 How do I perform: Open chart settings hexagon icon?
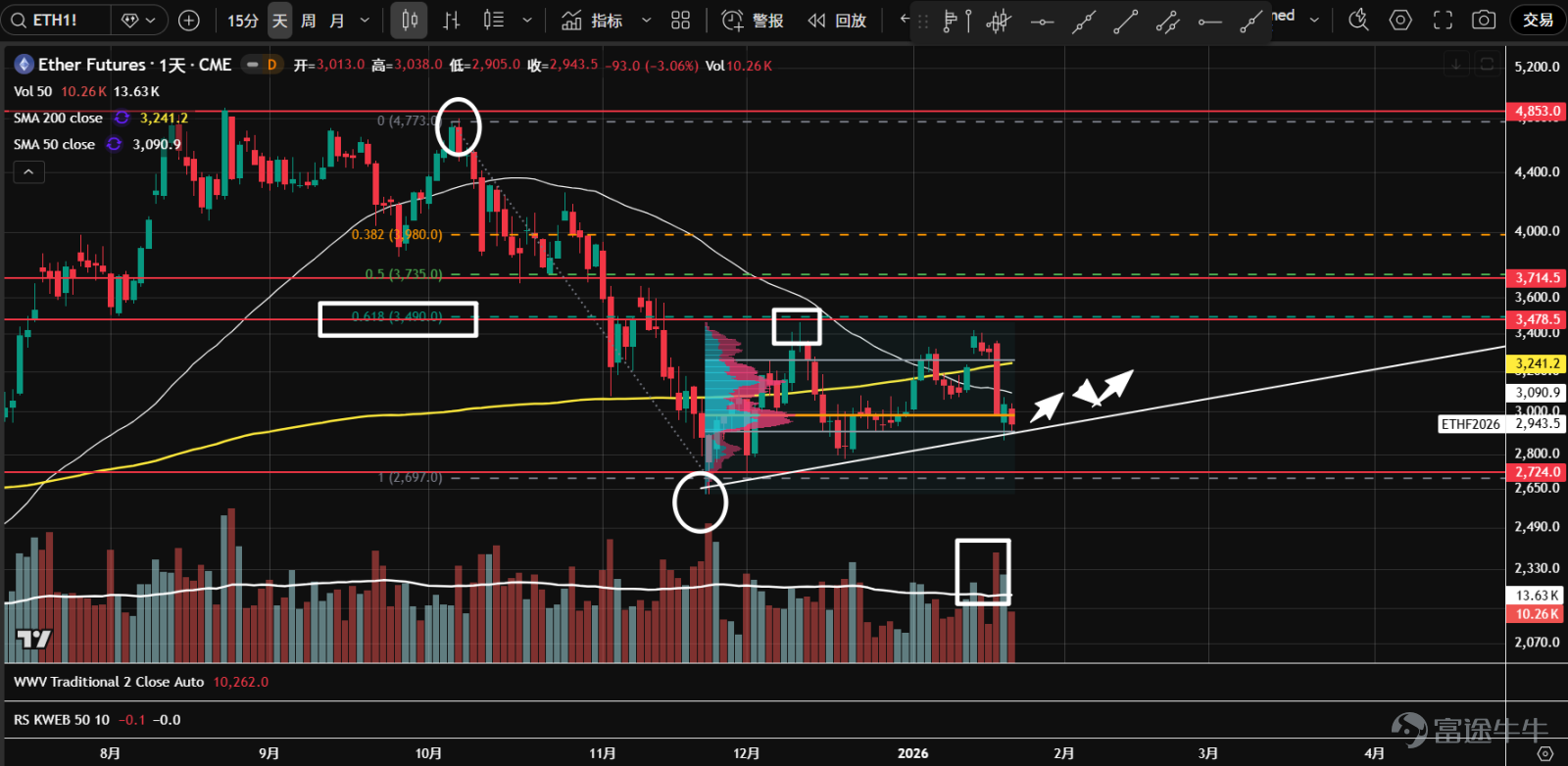1400,20
